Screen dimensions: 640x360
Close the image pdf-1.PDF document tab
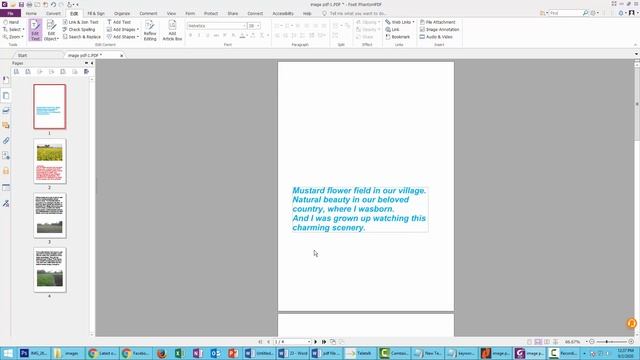pyautogui.click(x=122, y=56)
